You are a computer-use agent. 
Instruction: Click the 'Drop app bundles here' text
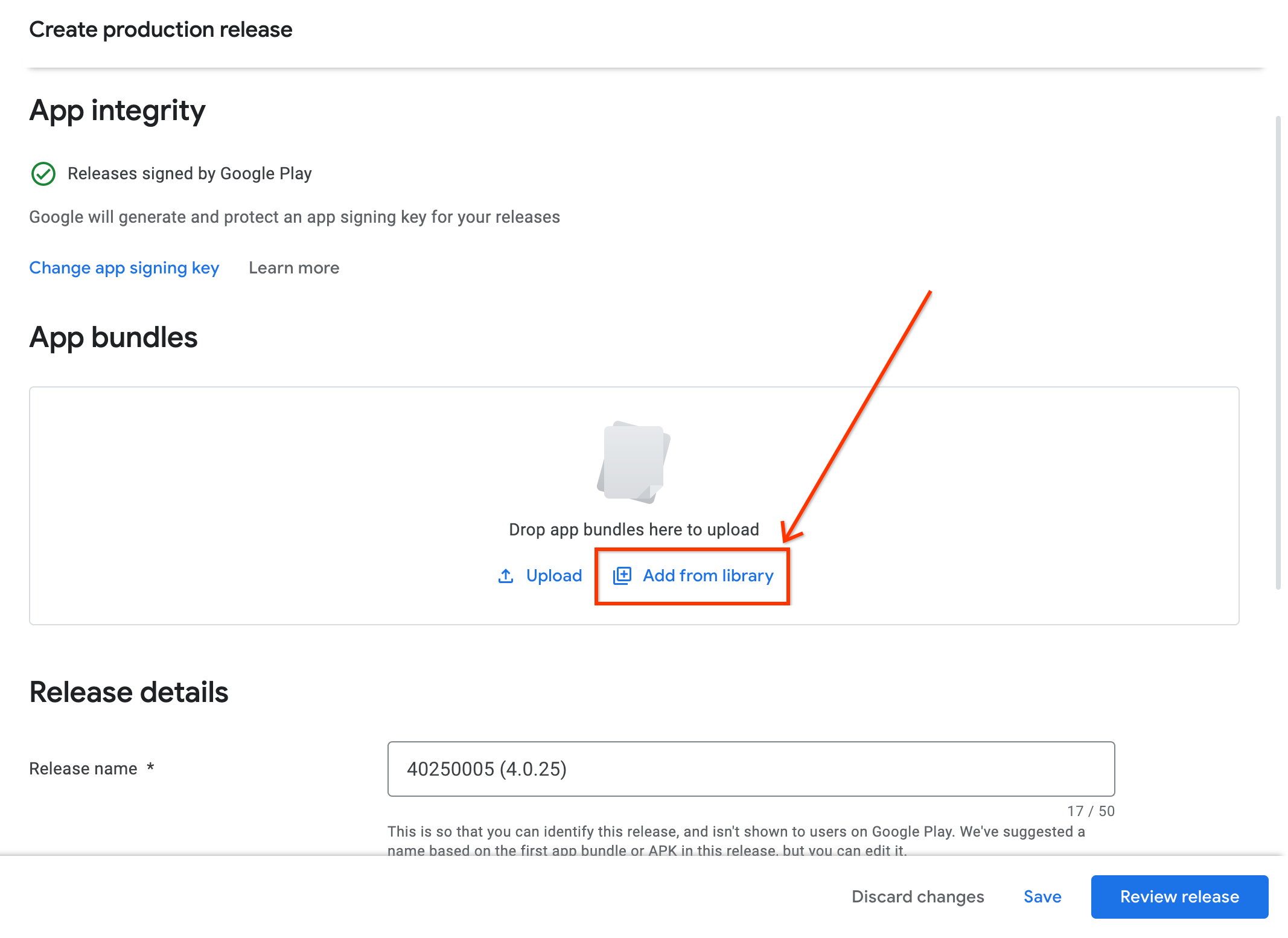[634, 530]
